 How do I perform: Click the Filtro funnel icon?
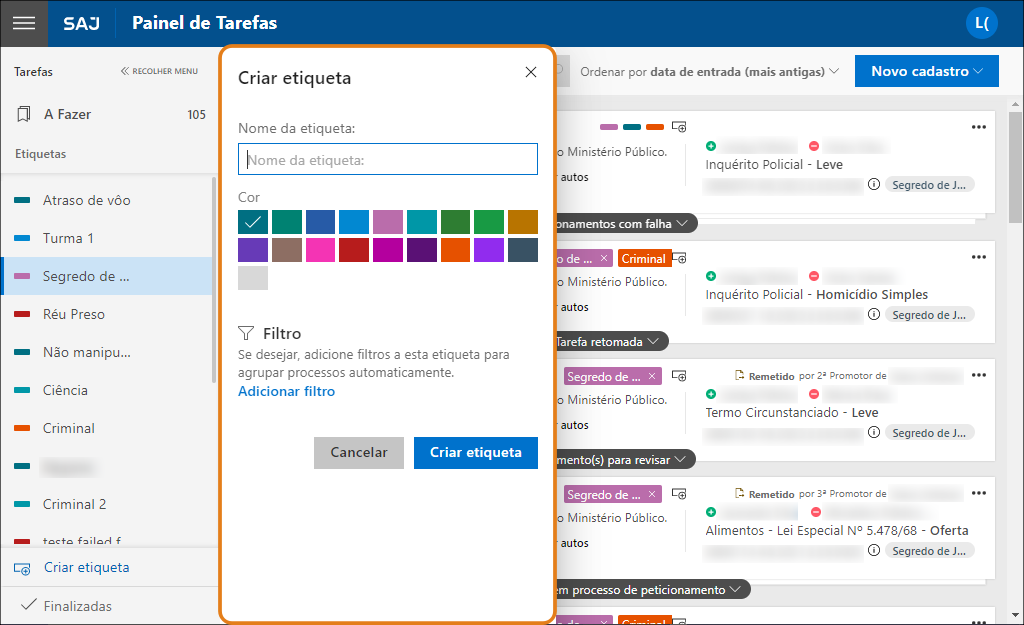click(246, 333)
